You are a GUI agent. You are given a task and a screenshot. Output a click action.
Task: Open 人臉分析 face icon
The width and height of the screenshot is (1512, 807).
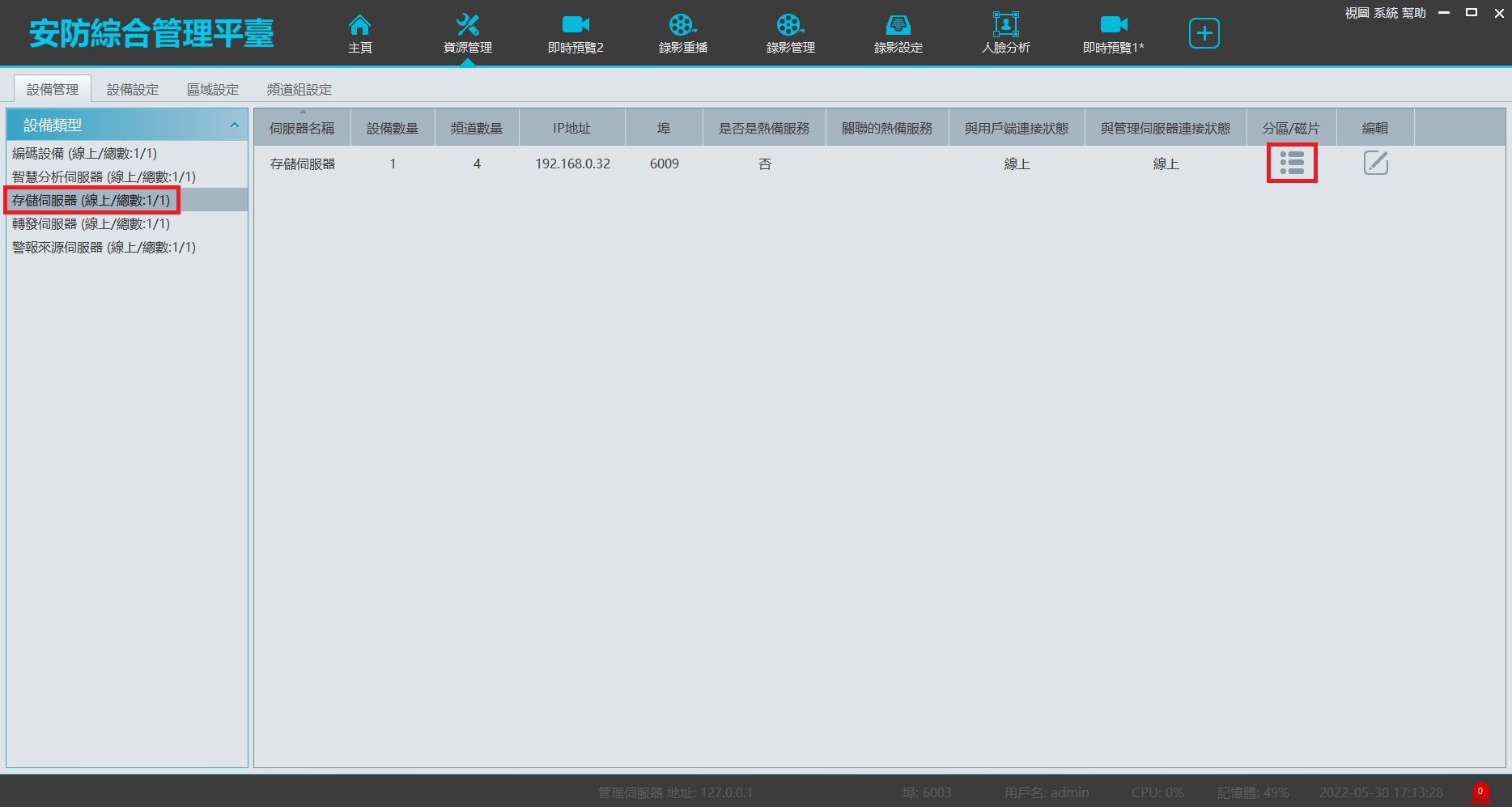pos(1005,25)
